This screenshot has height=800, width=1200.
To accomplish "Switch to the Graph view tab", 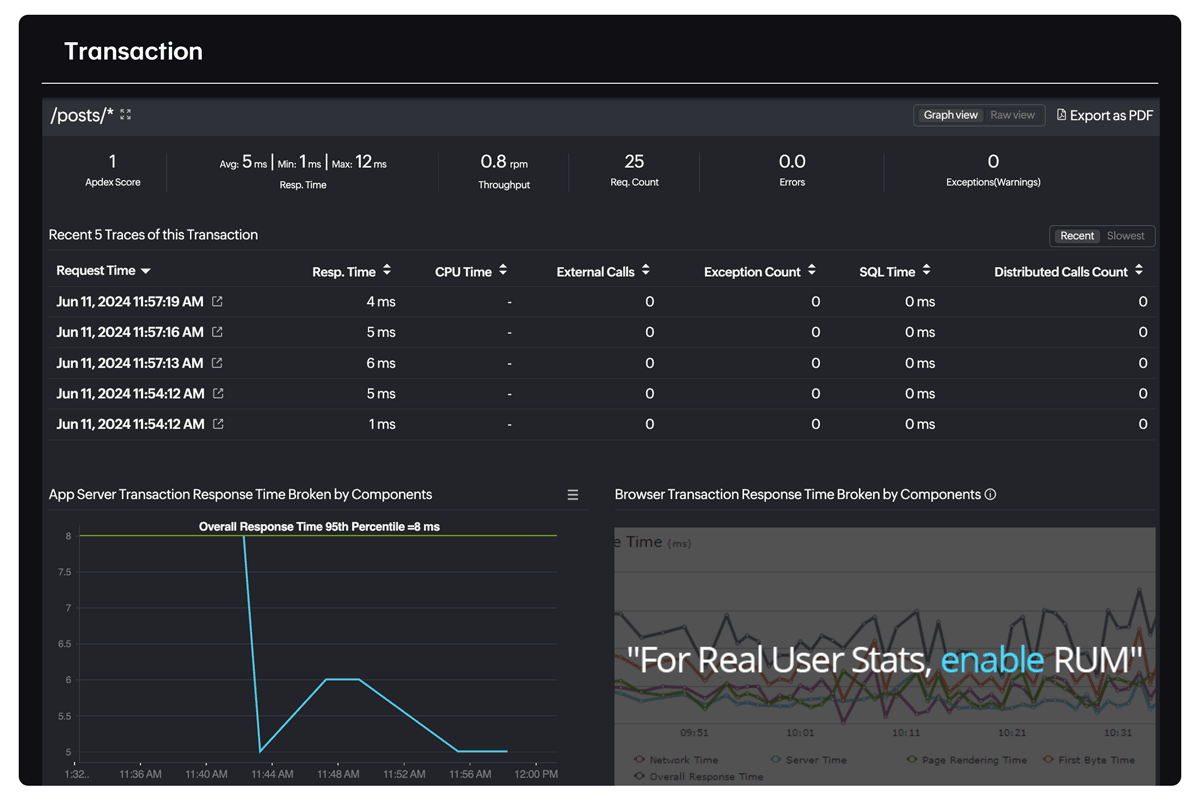I will 950,114.
